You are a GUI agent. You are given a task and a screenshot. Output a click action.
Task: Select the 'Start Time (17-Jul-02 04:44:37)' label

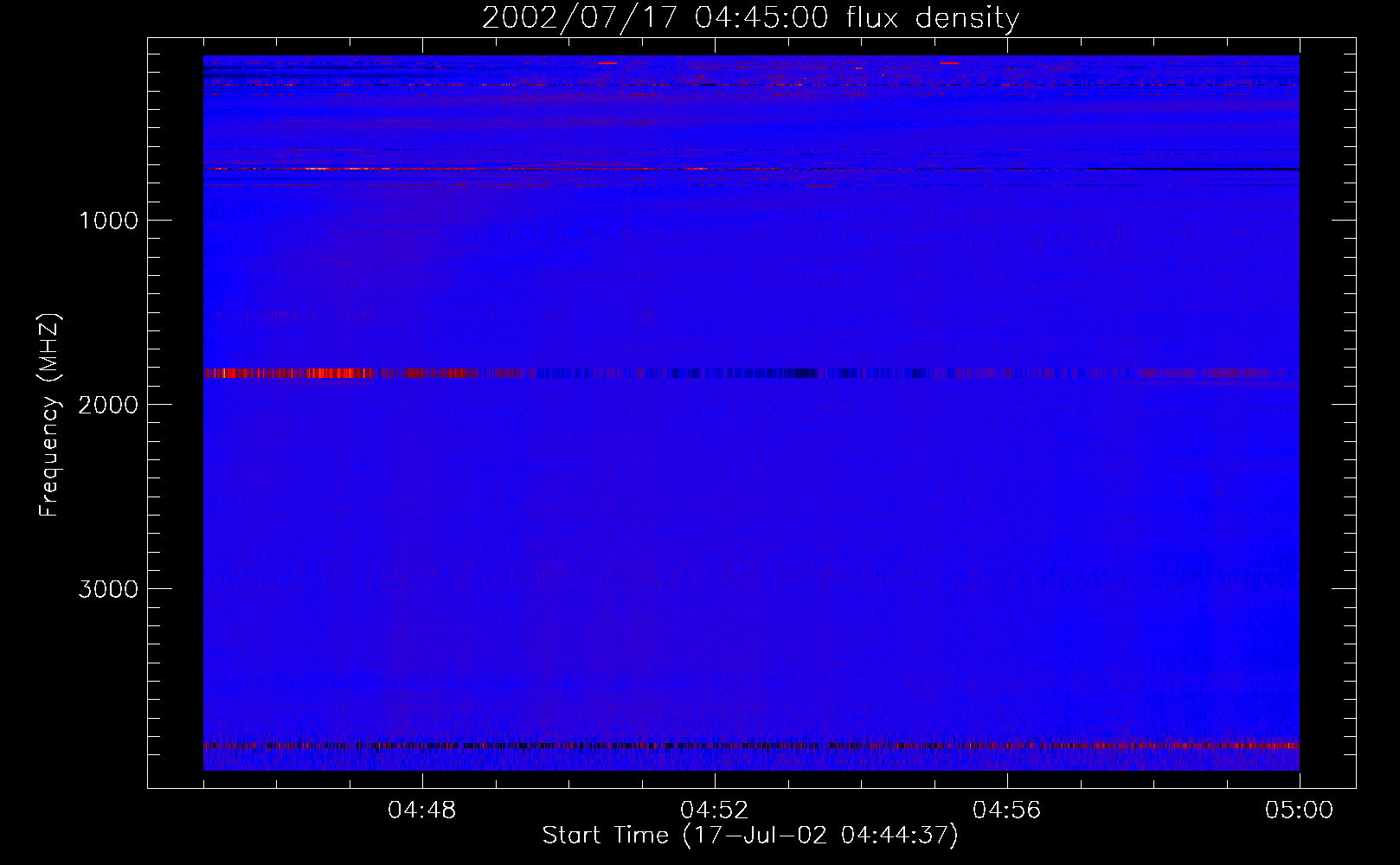tap(750, 836)
